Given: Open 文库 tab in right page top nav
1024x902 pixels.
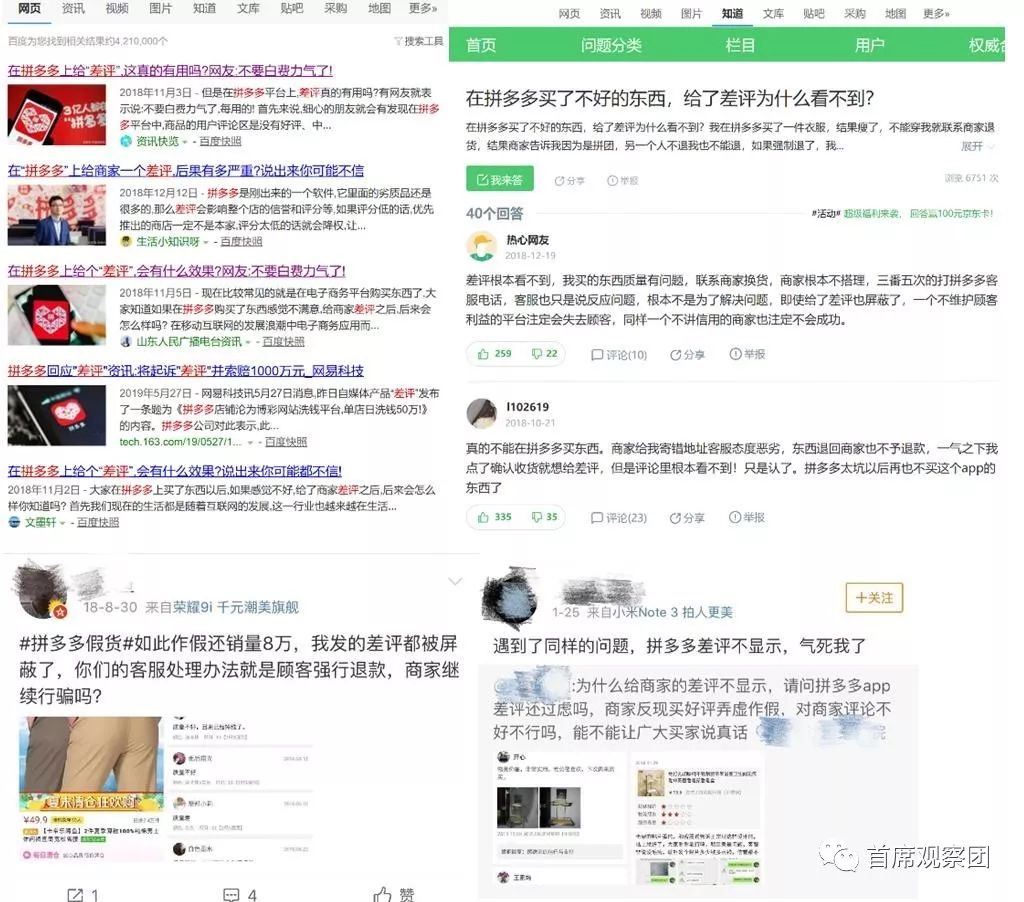Looking at the screenshot, I should (773, 13).
